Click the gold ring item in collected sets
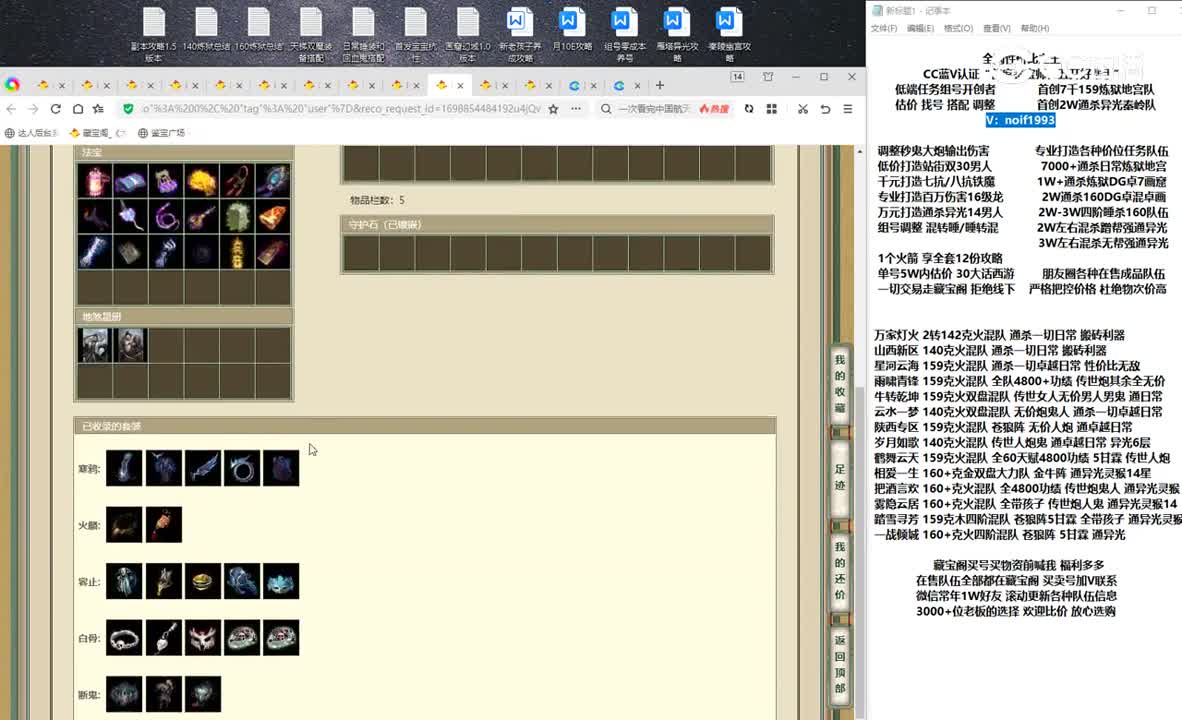The width and height of the screenshot is (1182, 720). [203, 581]
